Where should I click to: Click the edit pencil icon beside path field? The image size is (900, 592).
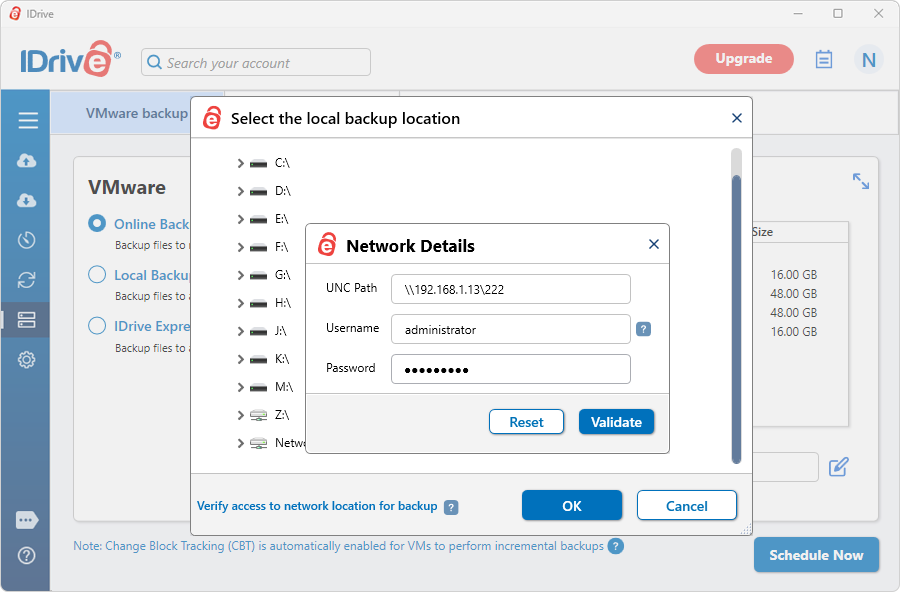(839, 467)
